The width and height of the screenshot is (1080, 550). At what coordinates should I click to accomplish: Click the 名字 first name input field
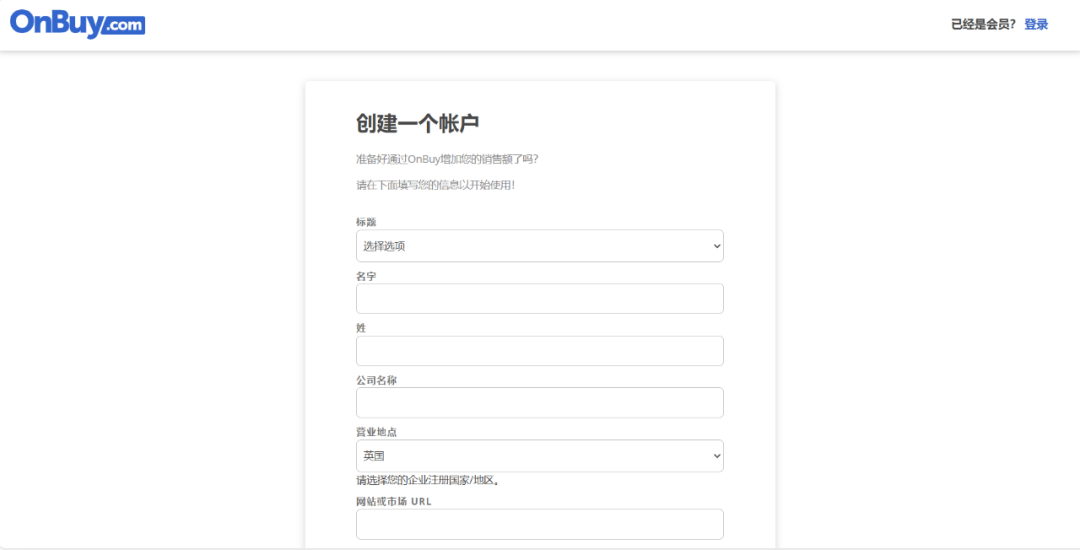[539, 299]
